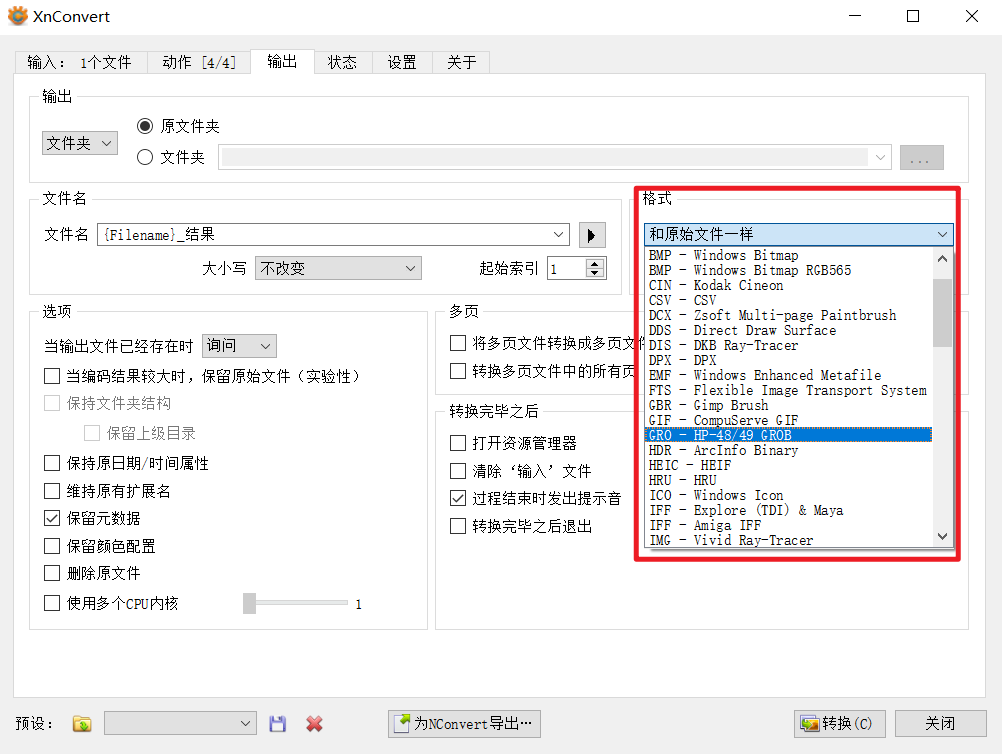Enable use multiple CPU cores
This screenshot has height=754, width=1002.
pos(52,603)
